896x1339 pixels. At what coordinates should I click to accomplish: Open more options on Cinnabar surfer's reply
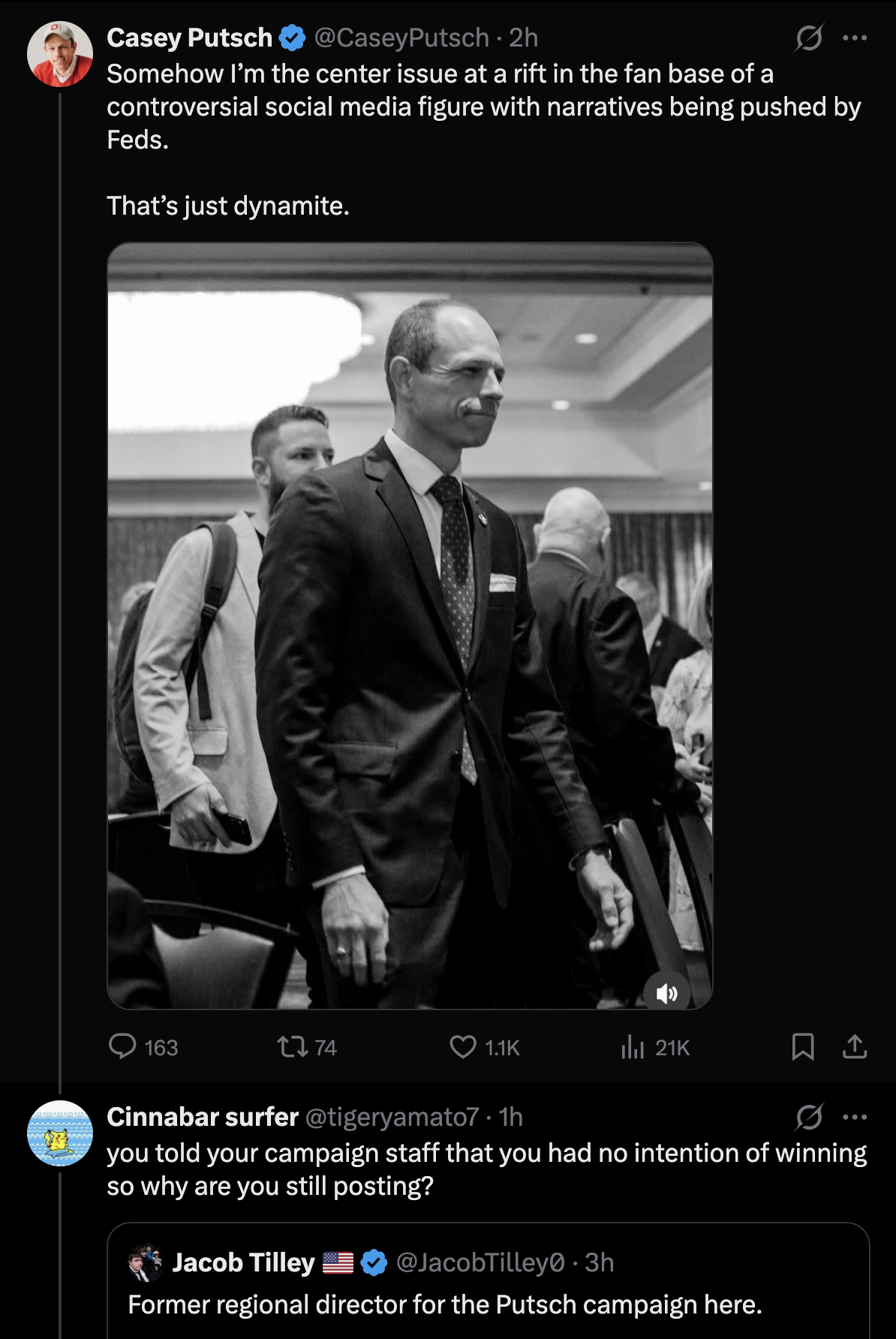(x=855, y=1117)
